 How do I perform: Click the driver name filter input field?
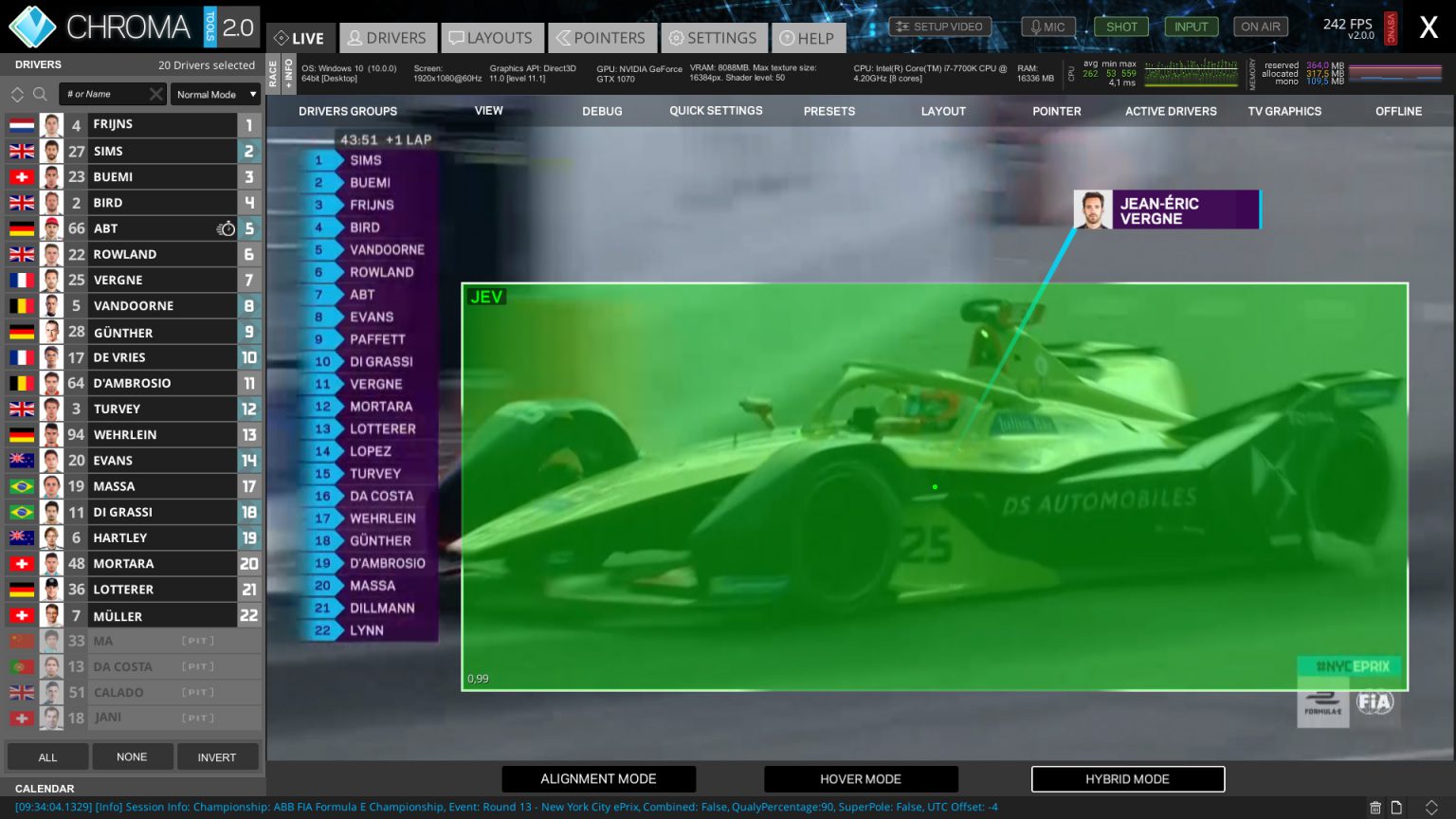pyautogui.click(x=104, y=94)
